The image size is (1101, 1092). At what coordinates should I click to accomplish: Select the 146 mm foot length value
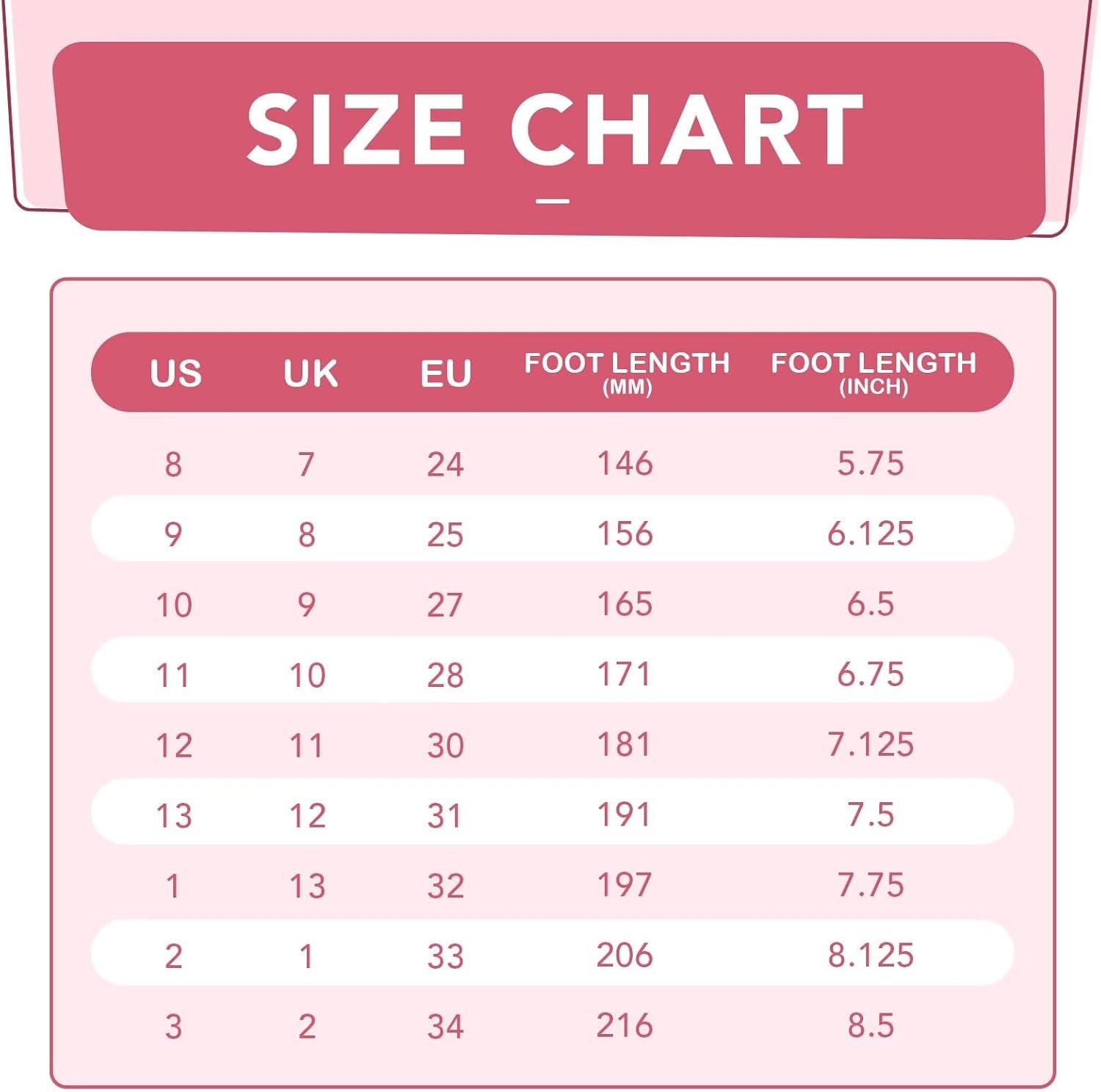(625, 463)
